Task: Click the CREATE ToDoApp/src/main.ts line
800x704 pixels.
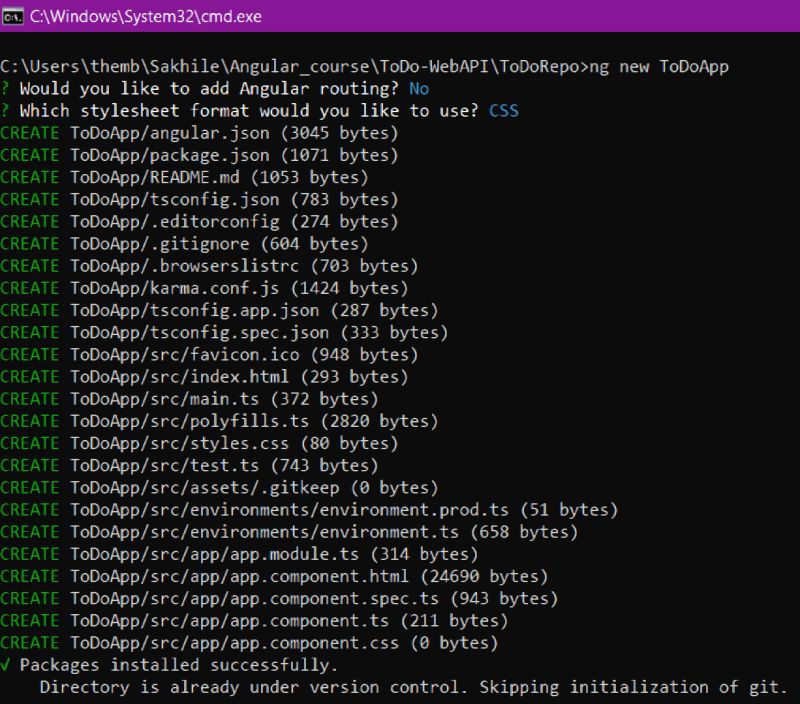Action: 160,398
